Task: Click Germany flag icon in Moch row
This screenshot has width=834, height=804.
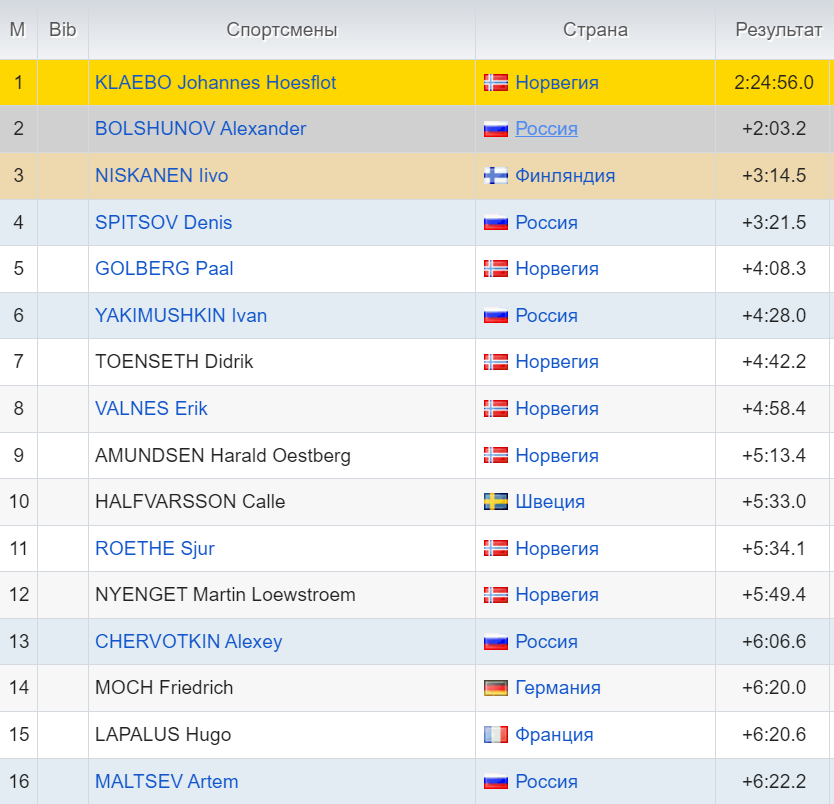Action: [496, 688]
